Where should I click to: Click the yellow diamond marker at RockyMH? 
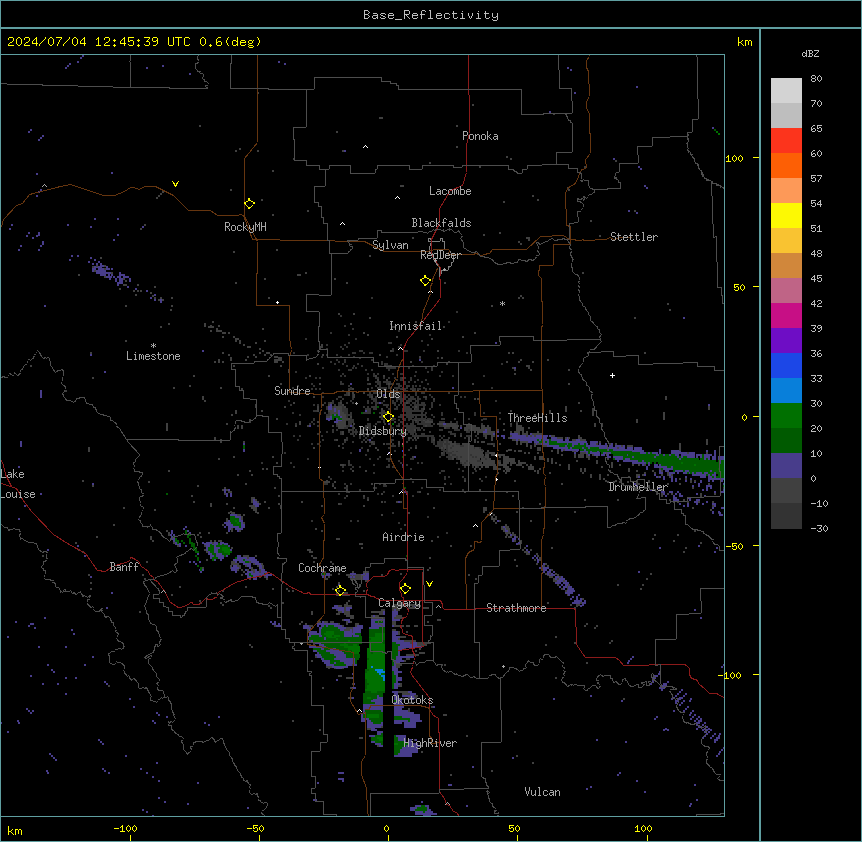pyautogui.click(x=250, y=204)
